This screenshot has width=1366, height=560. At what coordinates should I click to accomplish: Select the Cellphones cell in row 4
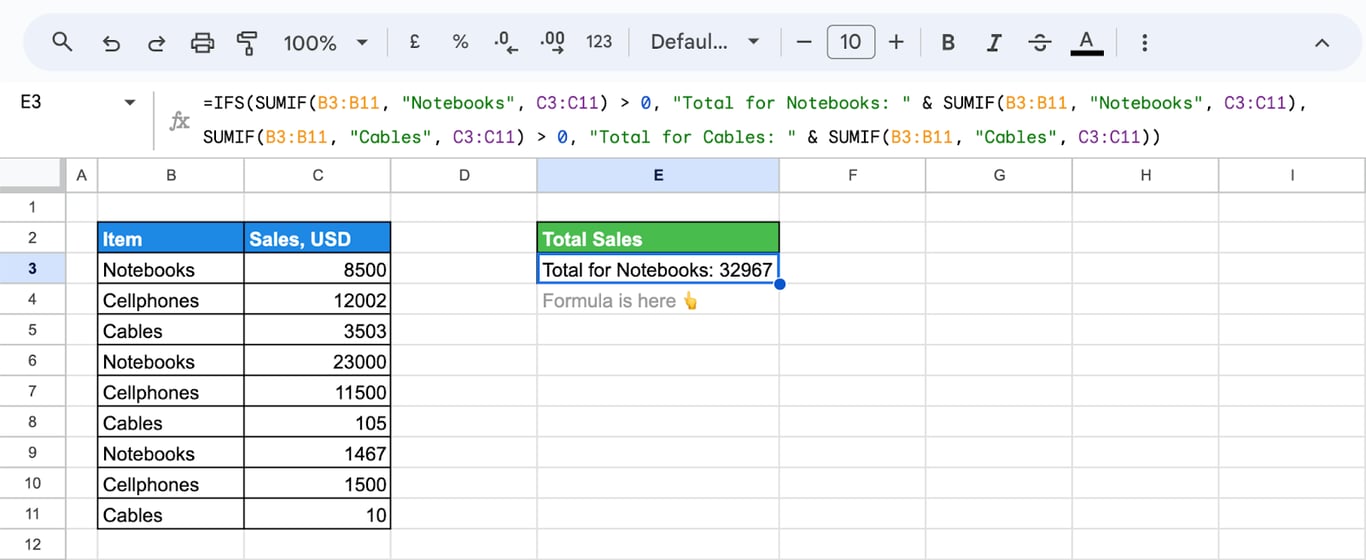click(x=171, y=300)
